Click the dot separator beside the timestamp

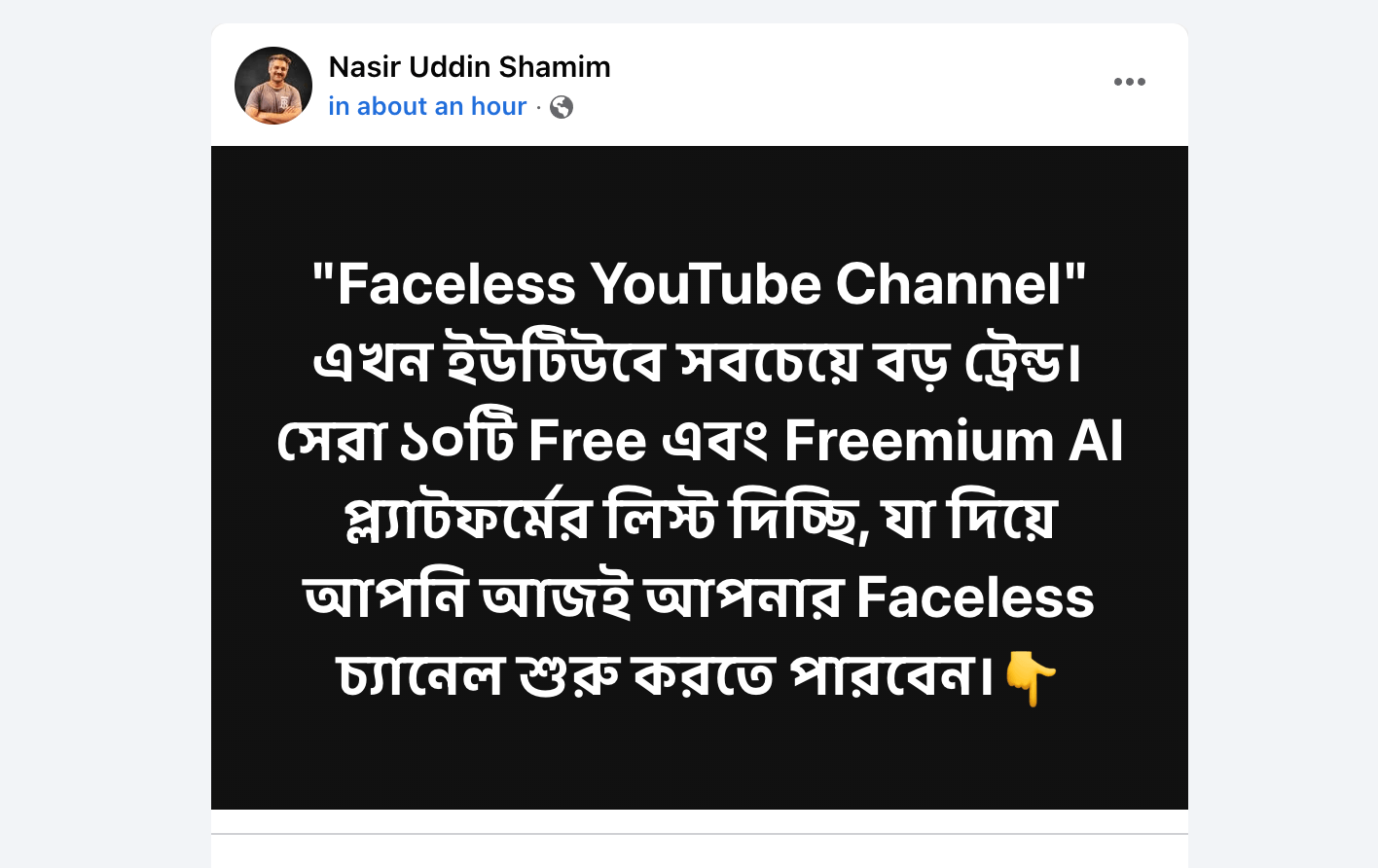point(538,107)
